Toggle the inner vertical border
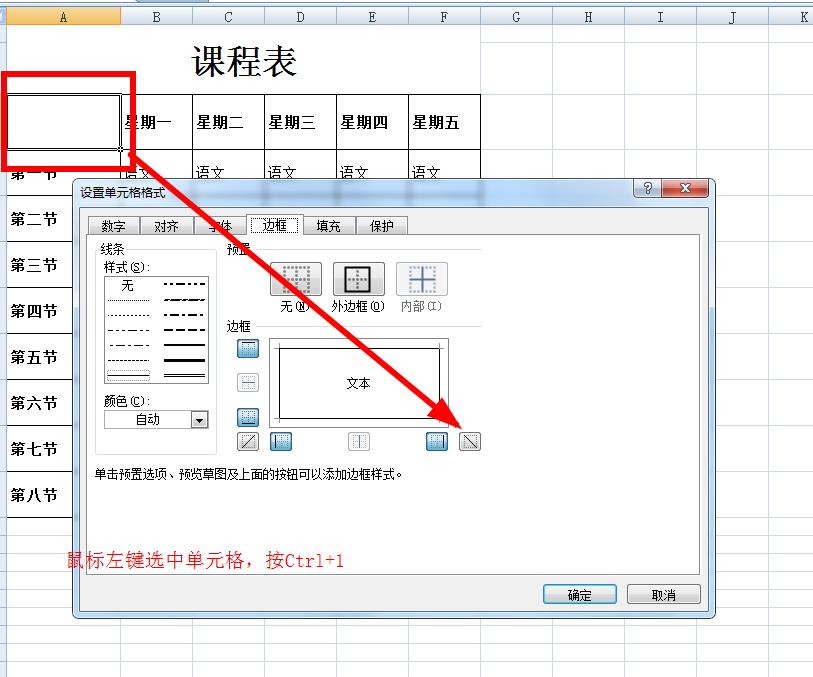The height and width of the screenshot is (677, 813). point(358,439)
